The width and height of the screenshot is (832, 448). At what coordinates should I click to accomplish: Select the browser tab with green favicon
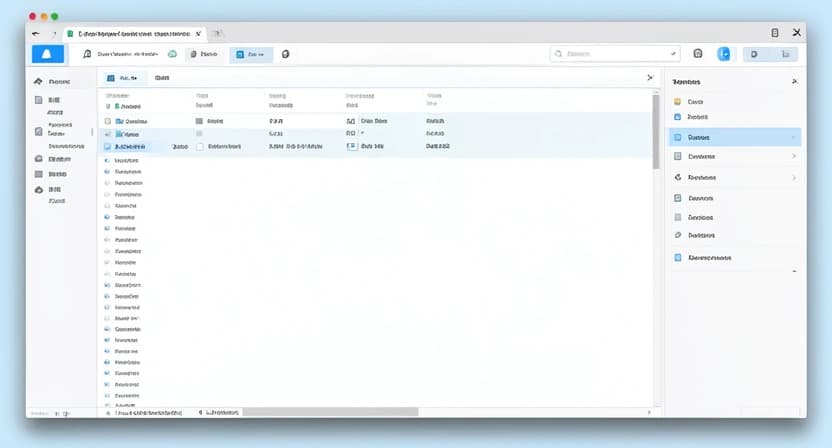134,33
